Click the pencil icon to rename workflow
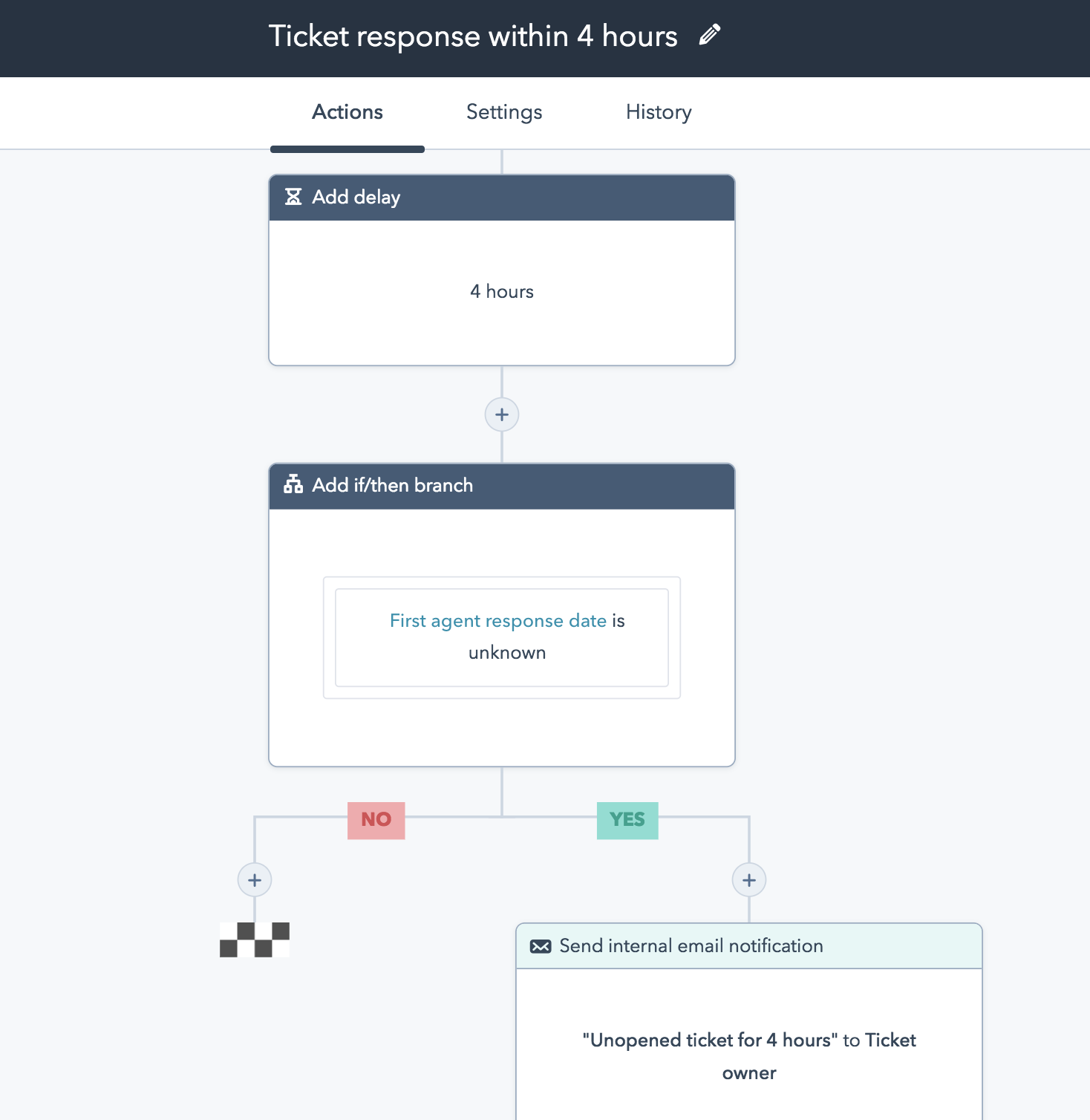1090x1120 pixels. pyautogui.click(x=709, y=35)
